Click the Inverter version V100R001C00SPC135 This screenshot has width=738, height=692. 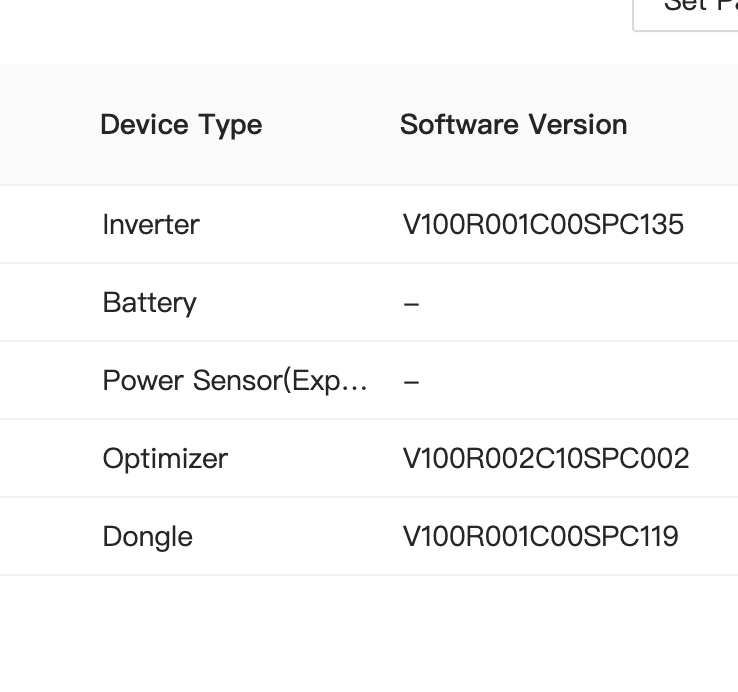pos(543,224)
